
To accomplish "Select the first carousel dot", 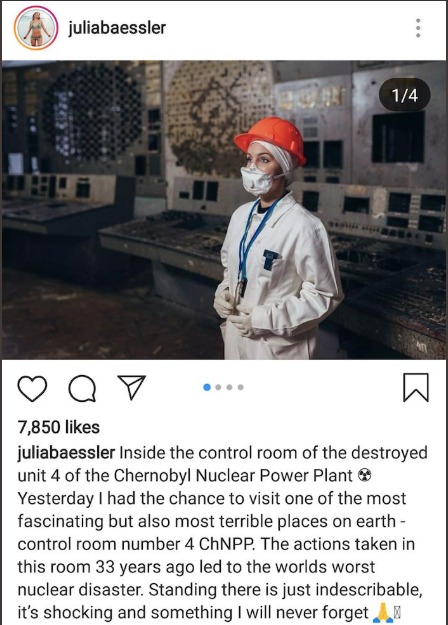I will tap(207, 387).
